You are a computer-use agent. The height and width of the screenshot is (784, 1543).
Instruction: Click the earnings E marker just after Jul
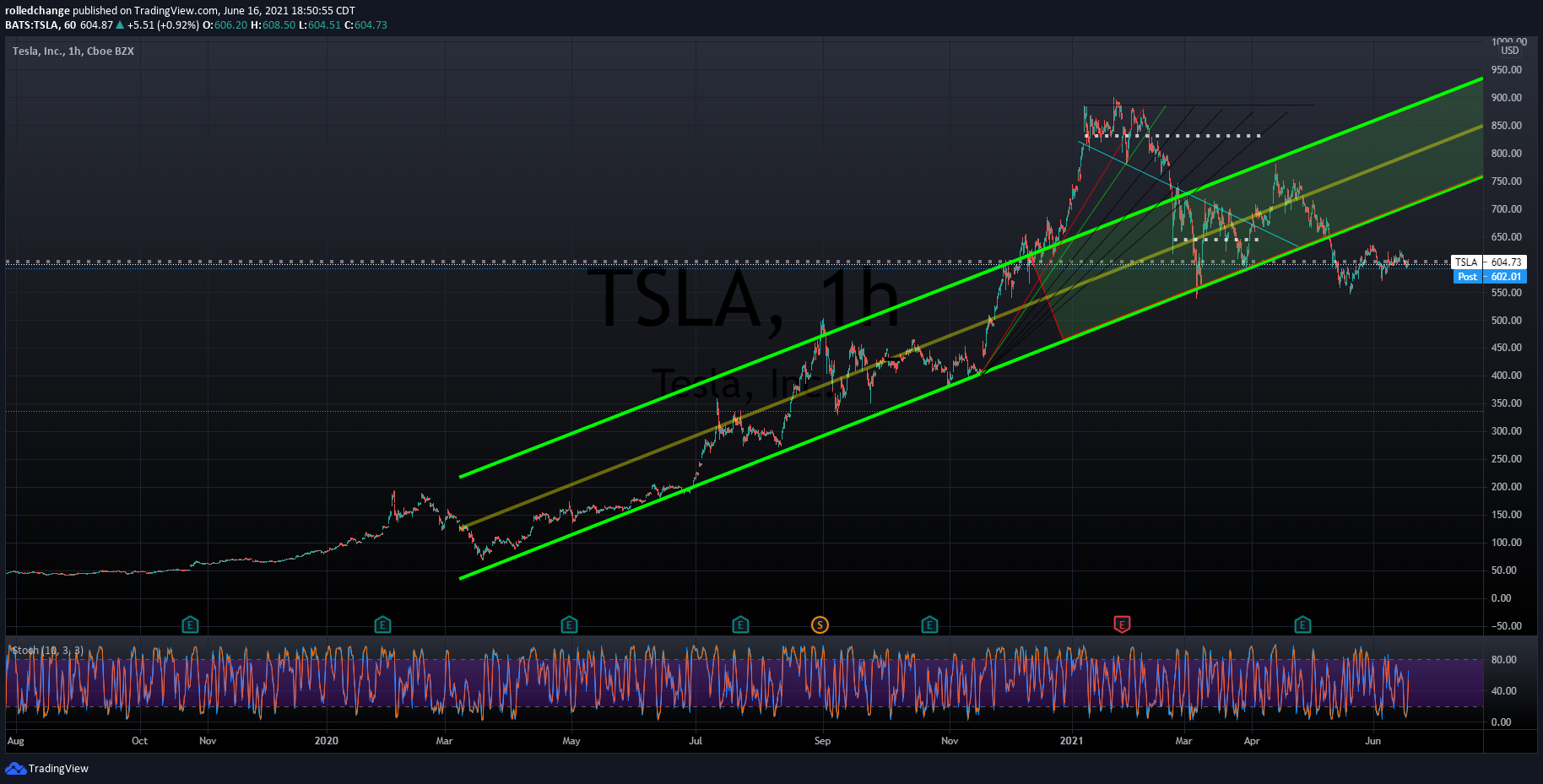point(740,624)
